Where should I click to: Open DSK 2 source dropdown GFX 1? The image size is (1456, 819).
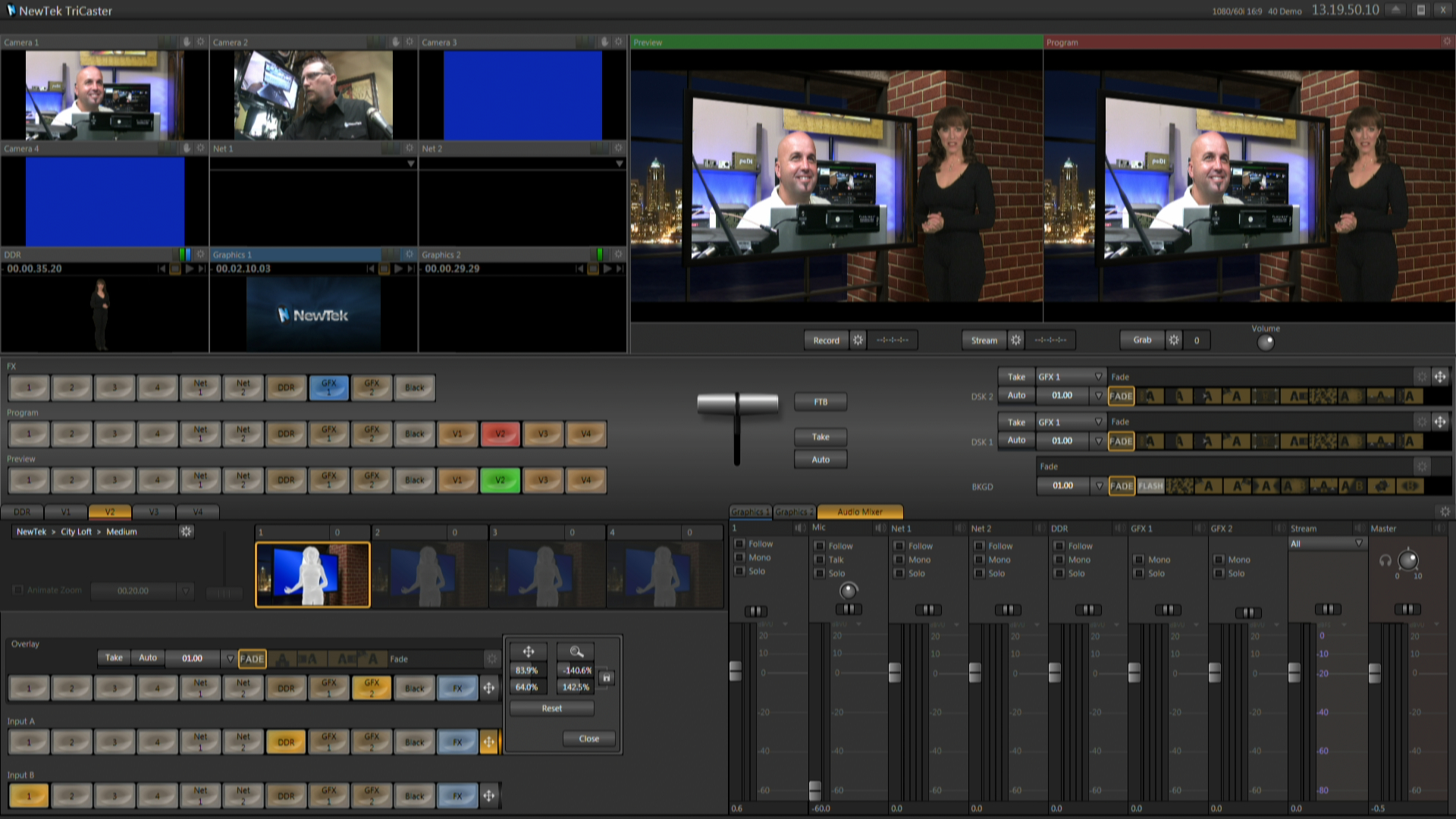[x=1070, y=377]
